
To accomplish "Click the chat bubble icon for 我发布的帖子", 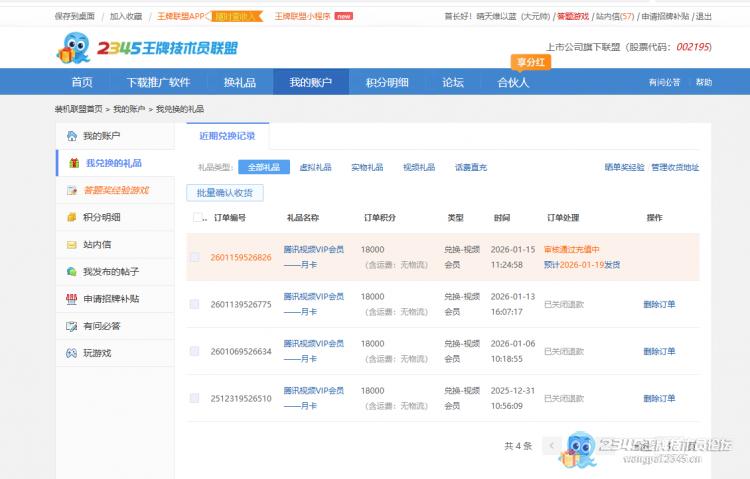I will click(x=71, y=271).
